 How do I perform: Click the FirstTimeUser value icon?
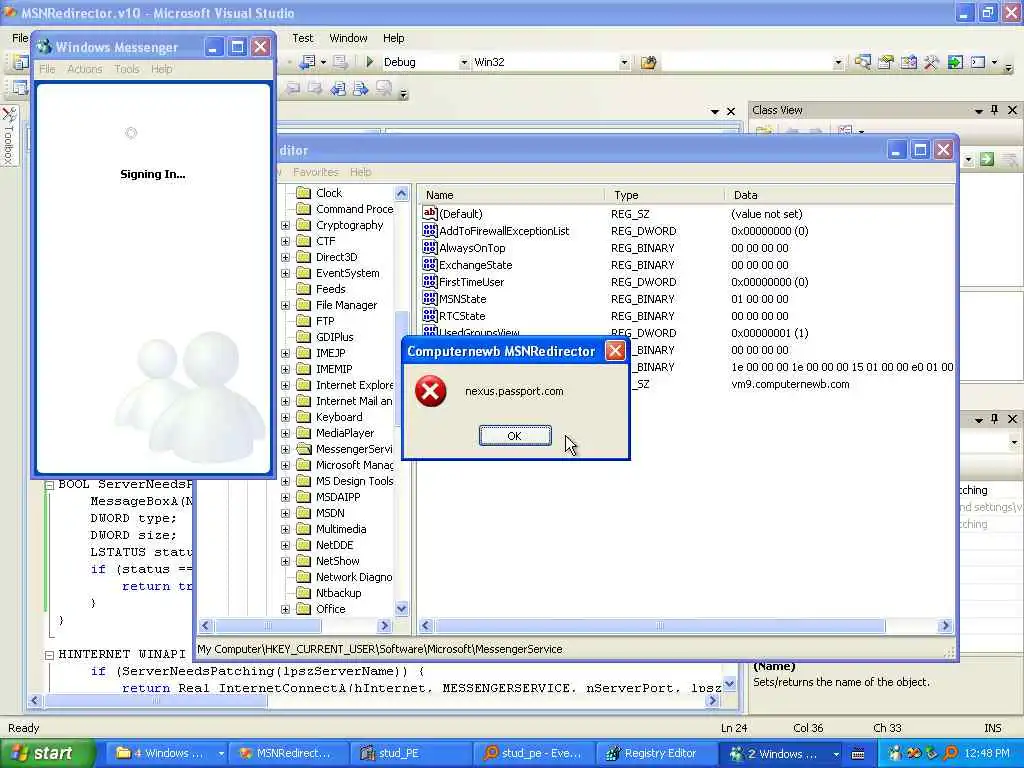[x=430, y=281]
